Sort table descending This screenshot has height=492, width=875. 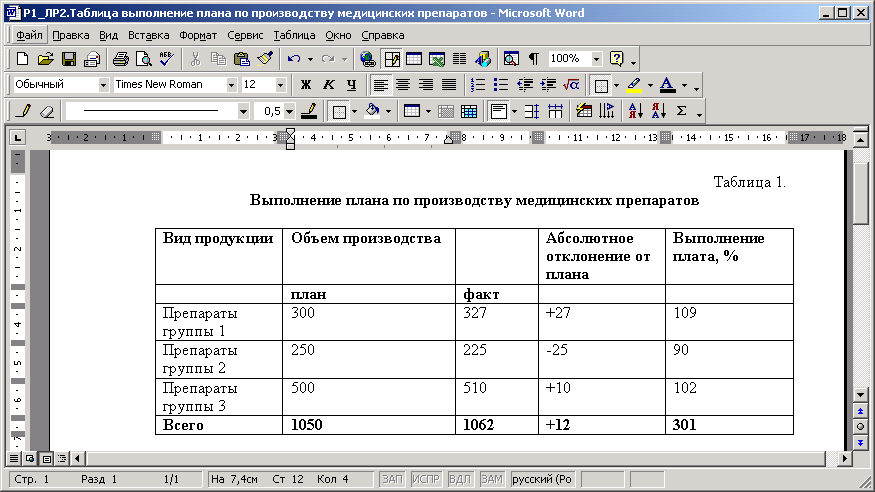click(x=658, y=111)
